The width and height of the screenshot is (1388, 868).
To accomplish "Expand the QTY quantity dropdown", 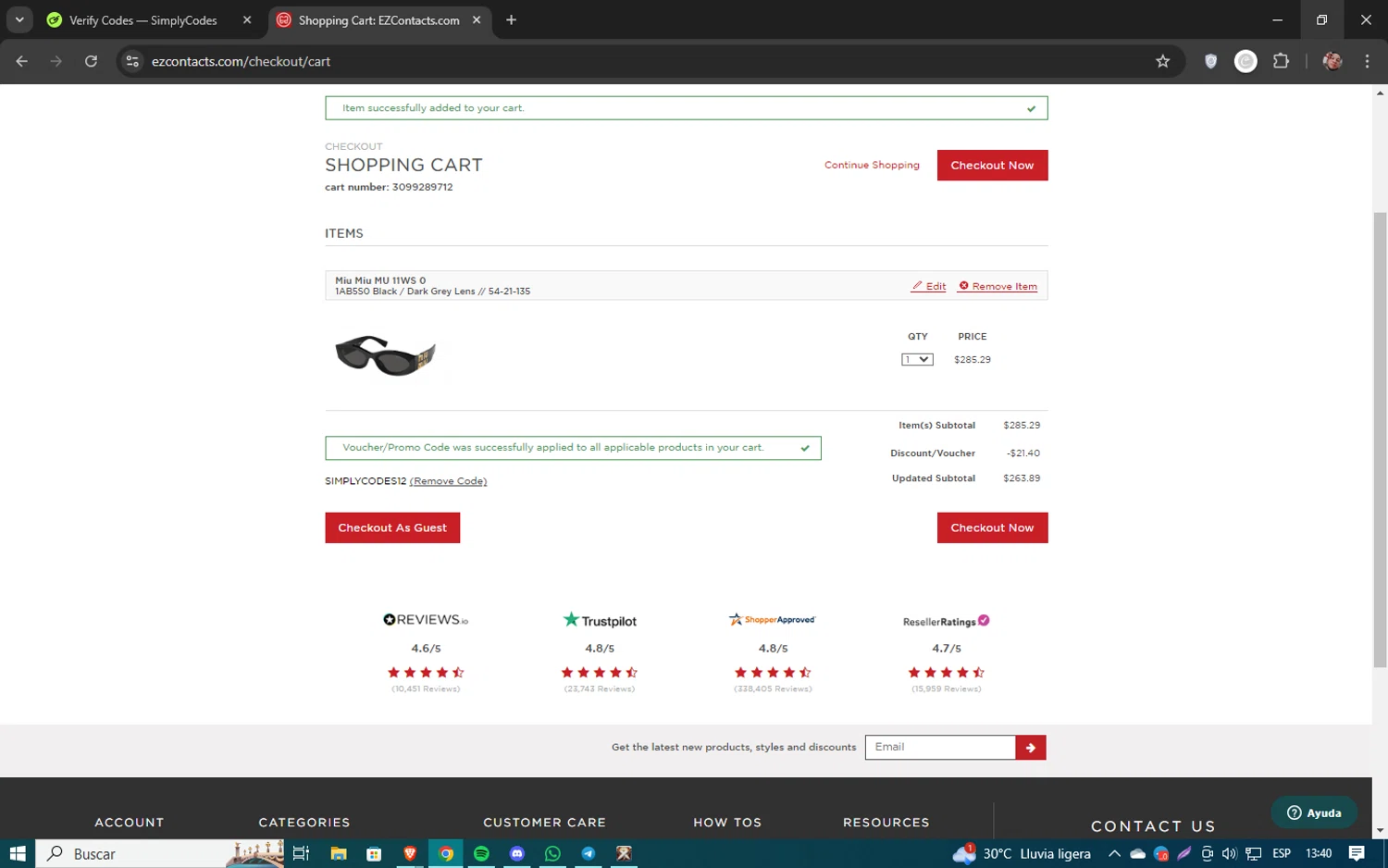I will coord(917,359).
